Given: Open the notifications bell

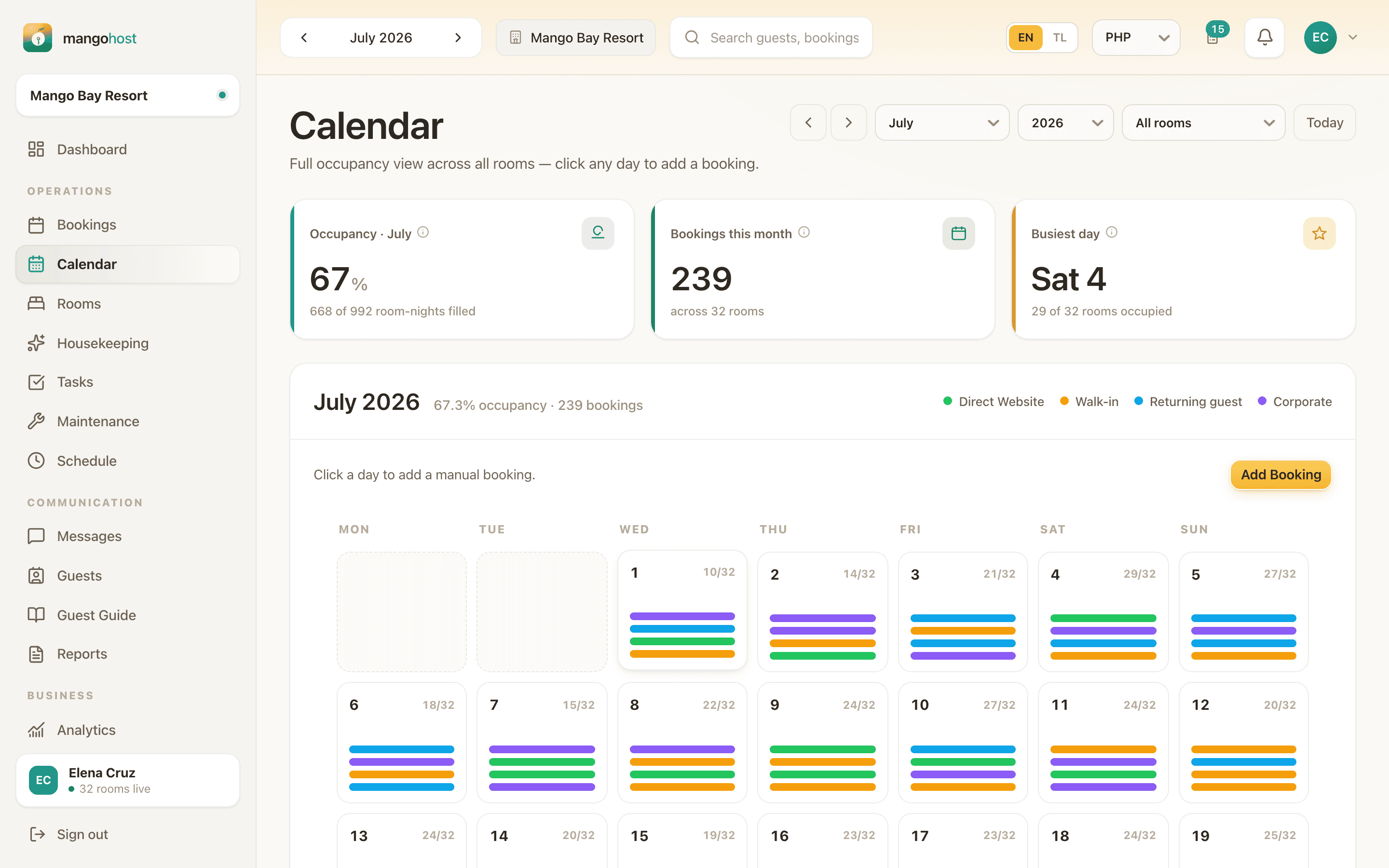Looking at the screenshot, I should 1265,37.
